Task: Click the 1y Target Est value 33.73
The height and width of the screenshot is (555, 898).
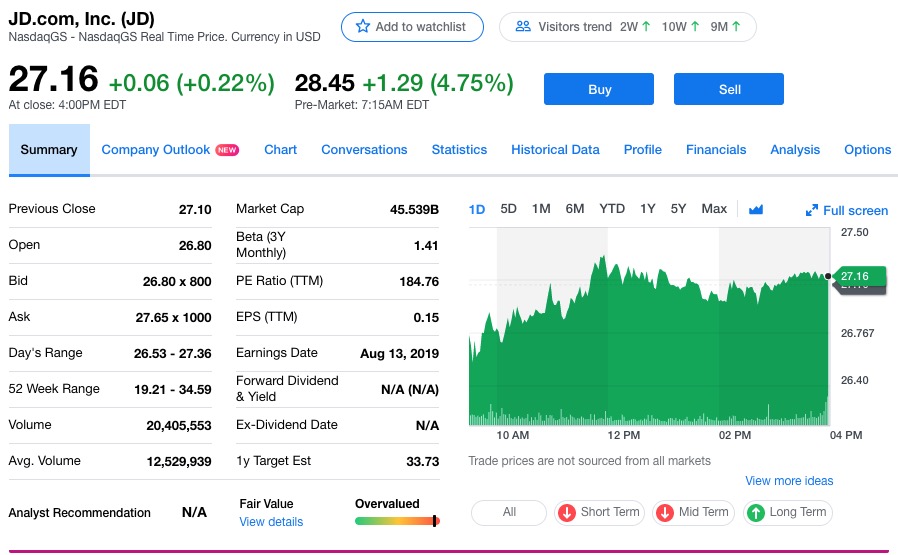Action: [x=422, y=462]
